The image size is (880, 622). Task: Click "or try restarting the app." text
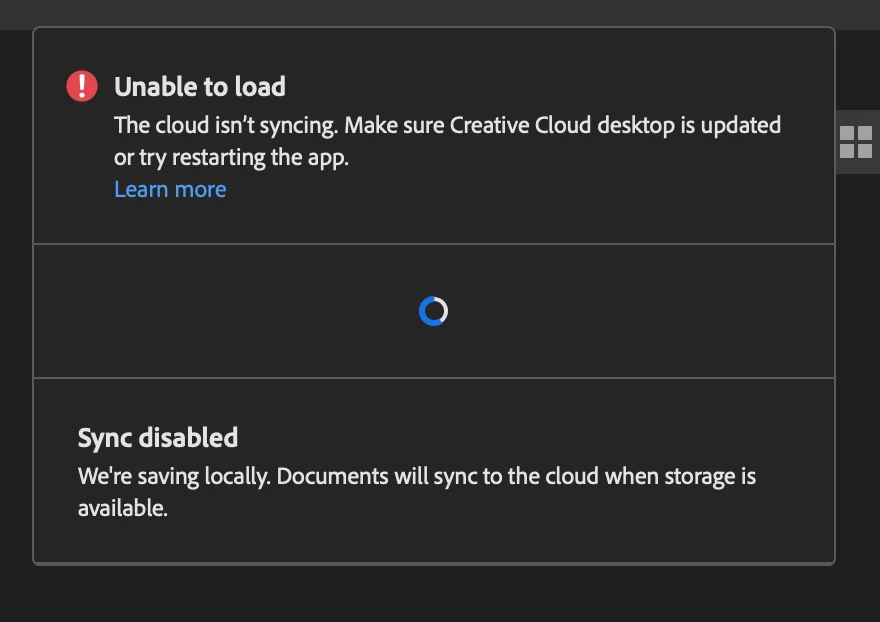(x=231, y=158)
